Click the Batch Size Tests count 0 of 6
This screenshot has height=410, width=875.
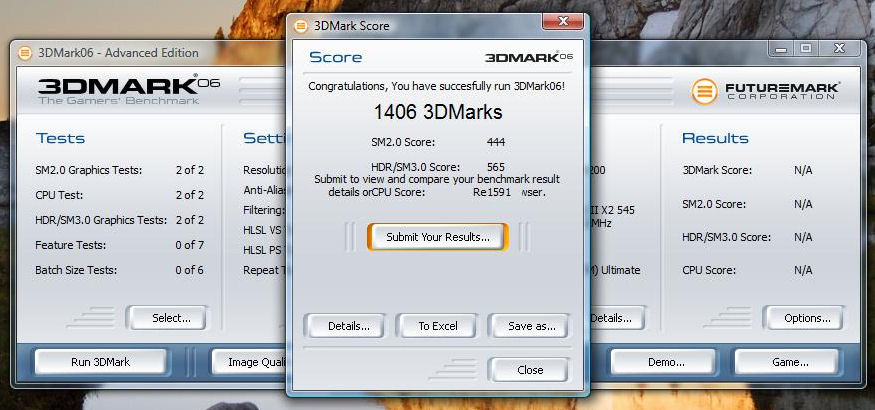click(x=190, y=271)
